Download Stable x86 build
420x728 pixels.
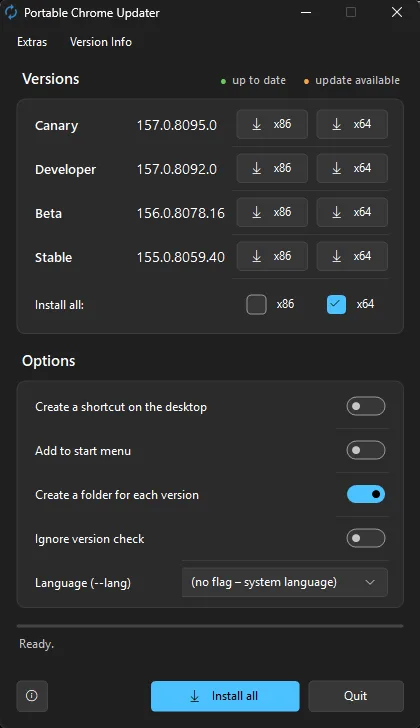click(x=272, y=256)
